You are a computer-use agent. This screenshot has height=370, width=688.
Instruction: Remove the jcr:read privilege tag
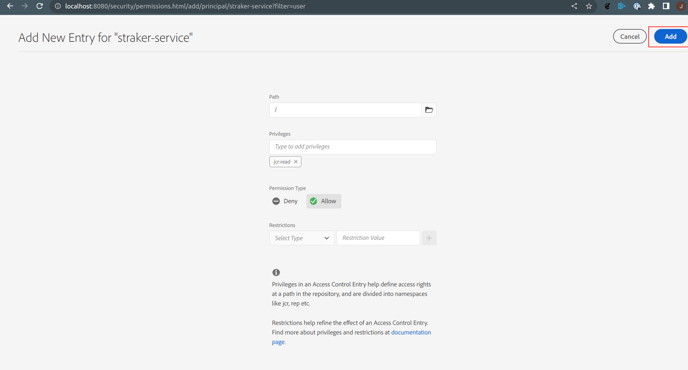coord(296,162)
